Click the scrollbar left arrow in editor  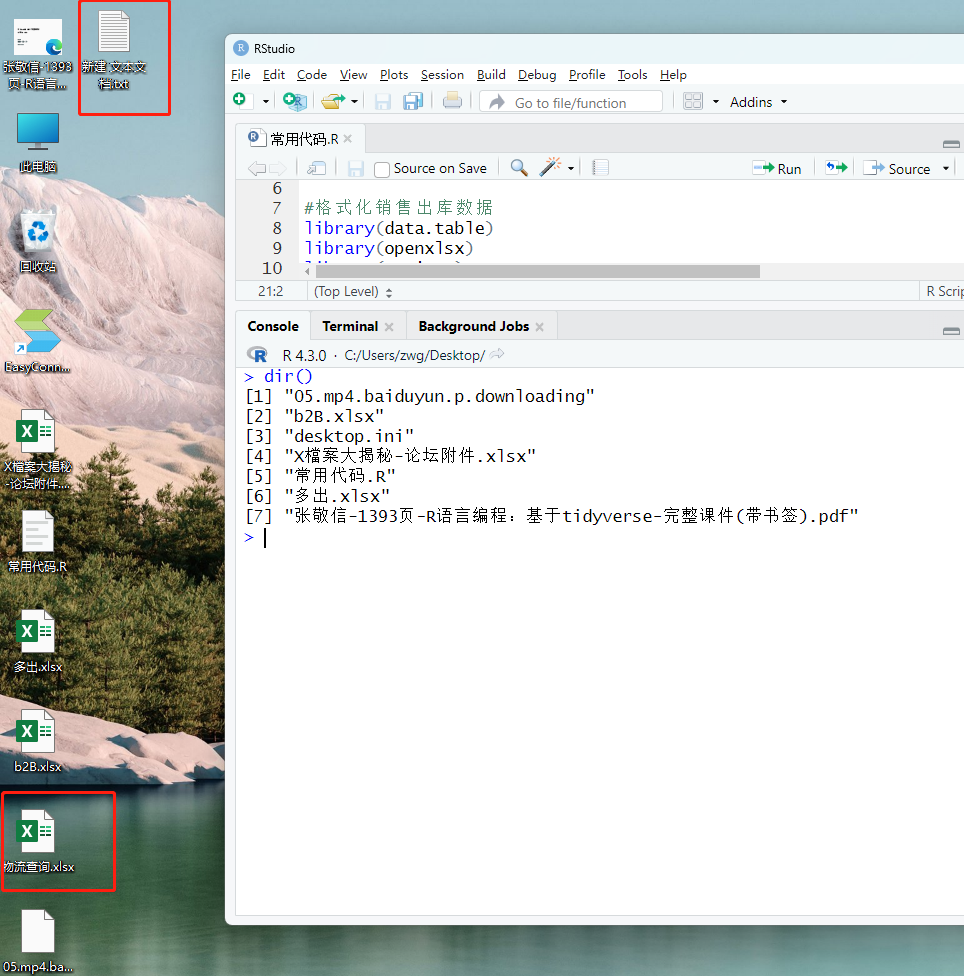pos(307,271)
